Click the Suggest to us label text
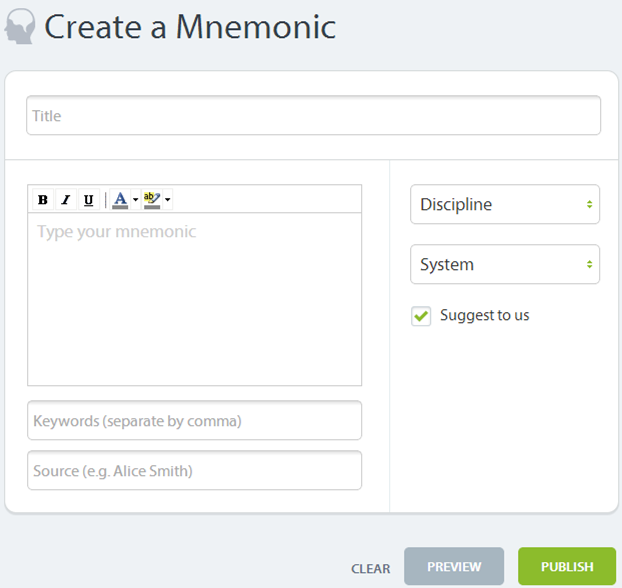This screenshot has height=588, width=622. click(x=484, y=315)
